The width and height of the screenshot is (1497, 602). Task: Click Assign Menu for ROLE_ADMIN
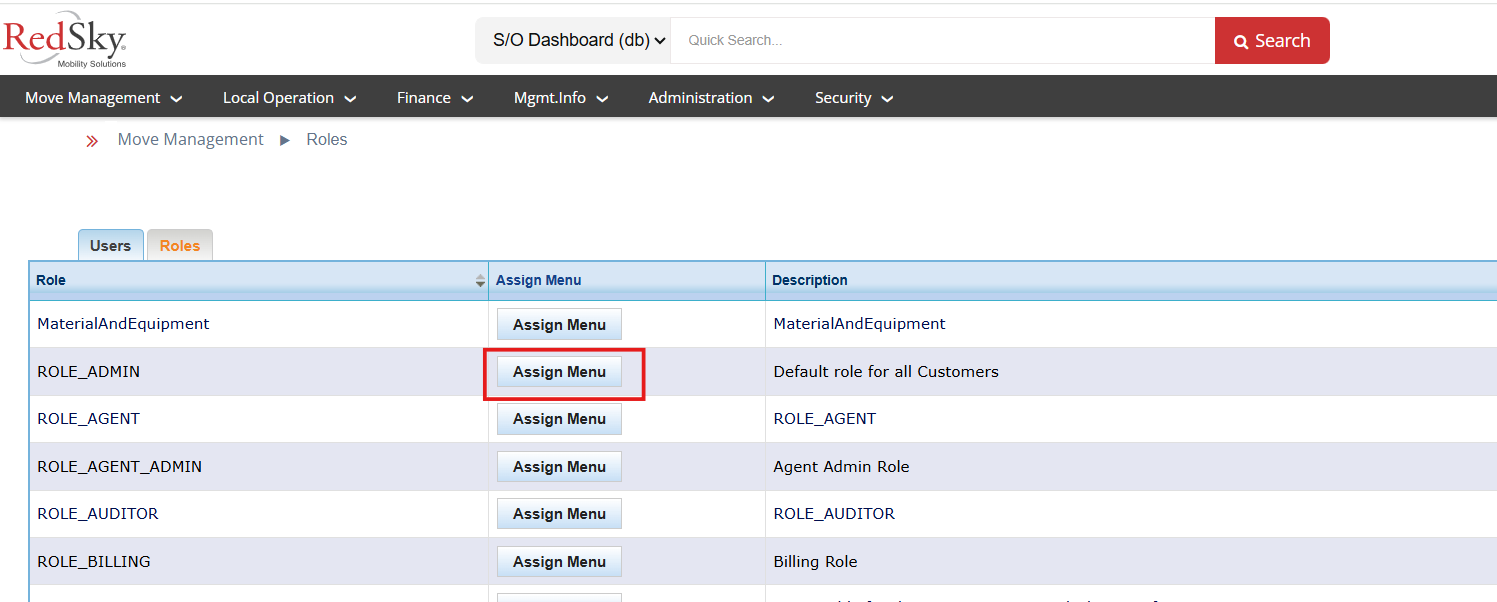tap(560, 372)
